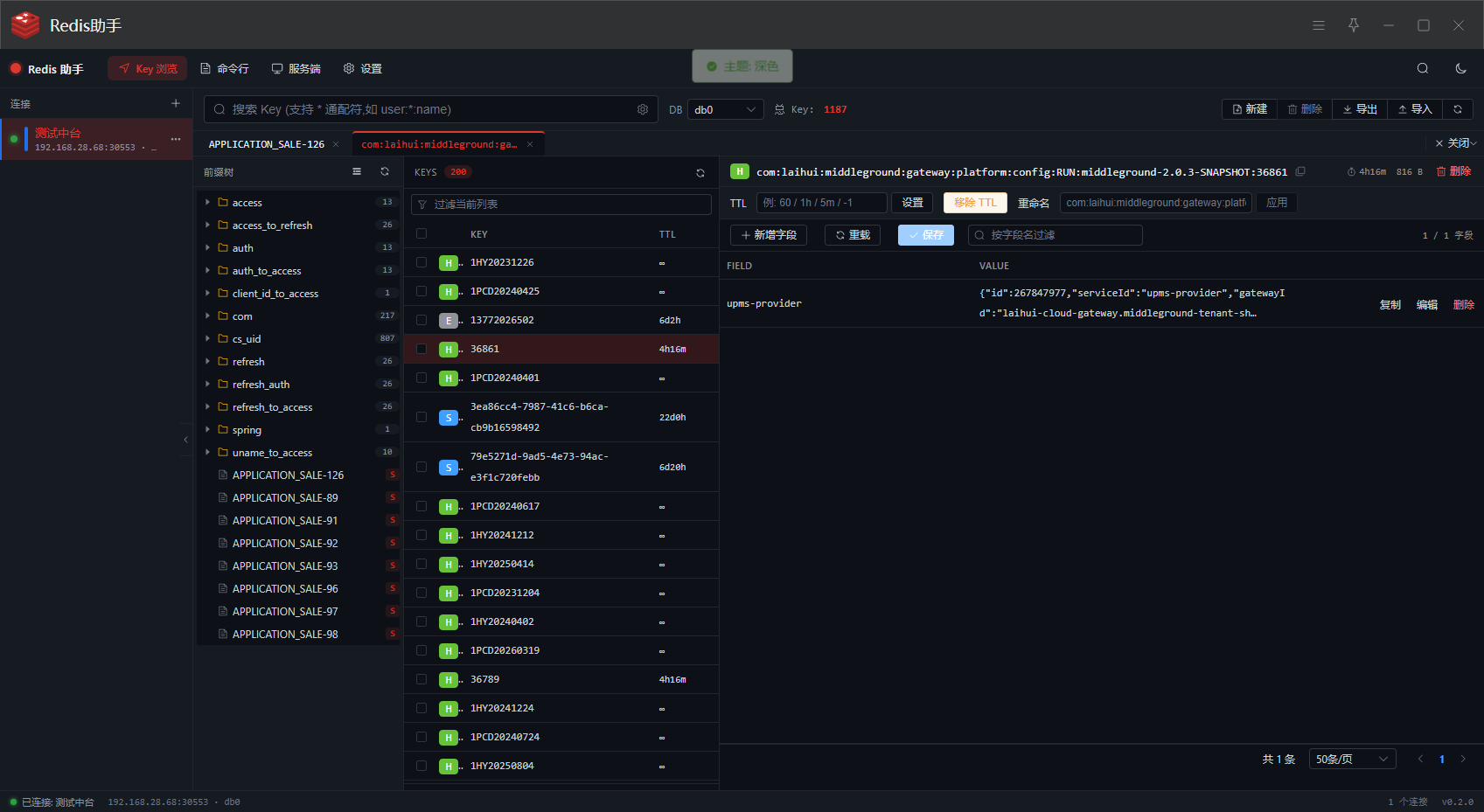Expand the access_to_refresh folder
The width and height of the screenshot is (1484, 812).
click(x=208, y=225)
